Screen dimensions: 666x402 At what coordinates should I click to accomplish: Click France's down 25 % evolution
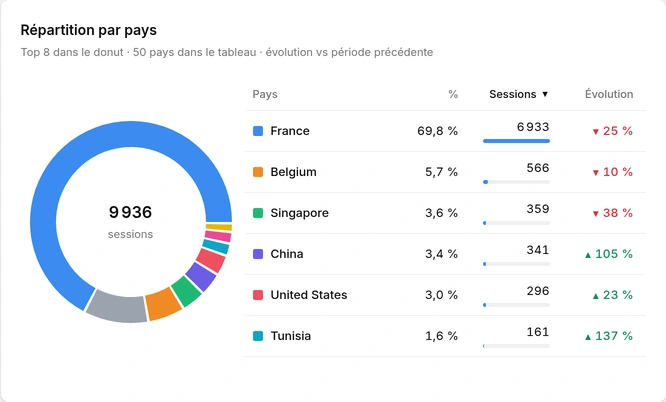[x=612, y=131]
